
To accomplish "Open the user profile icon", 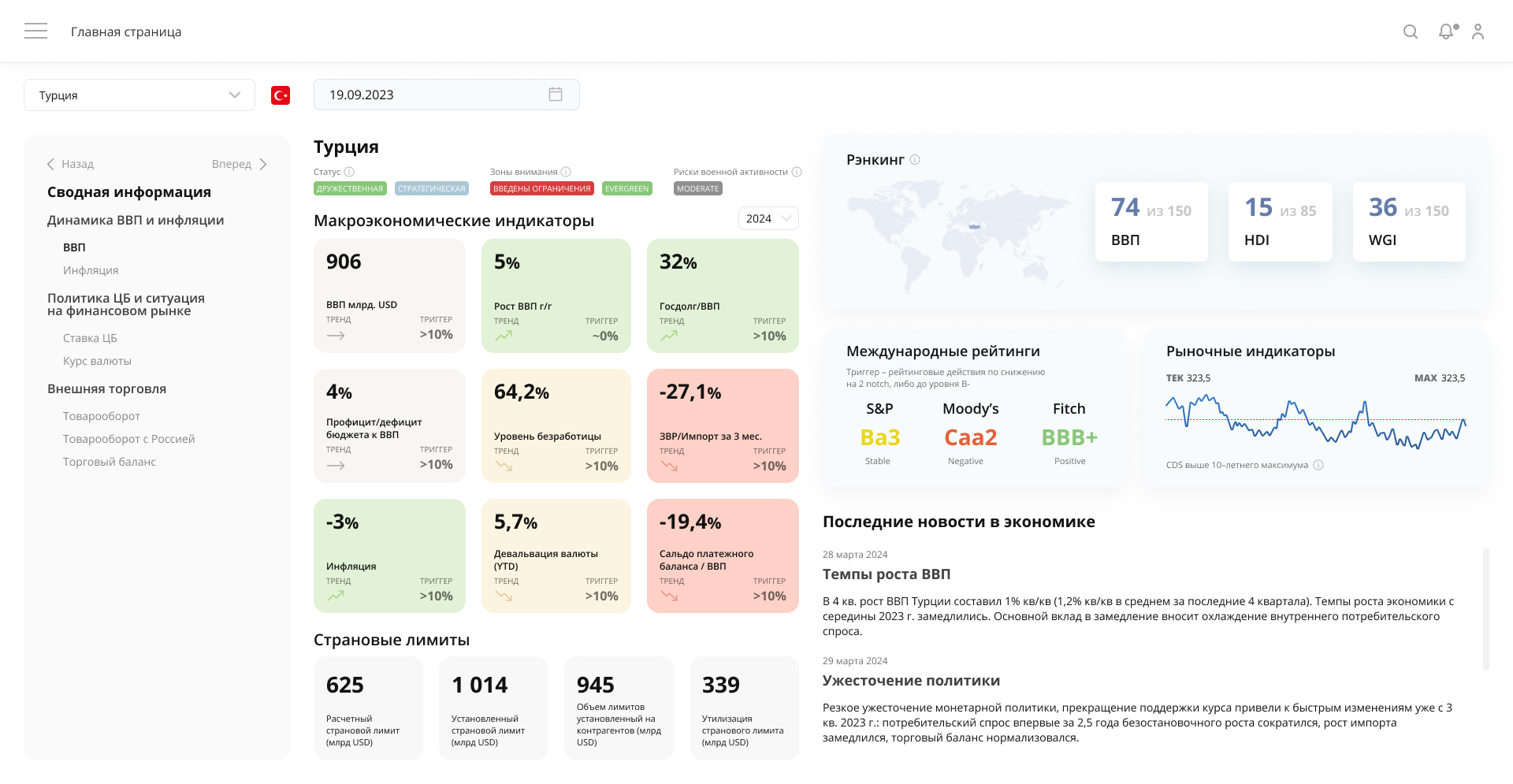I will (x=1478, y=32).
